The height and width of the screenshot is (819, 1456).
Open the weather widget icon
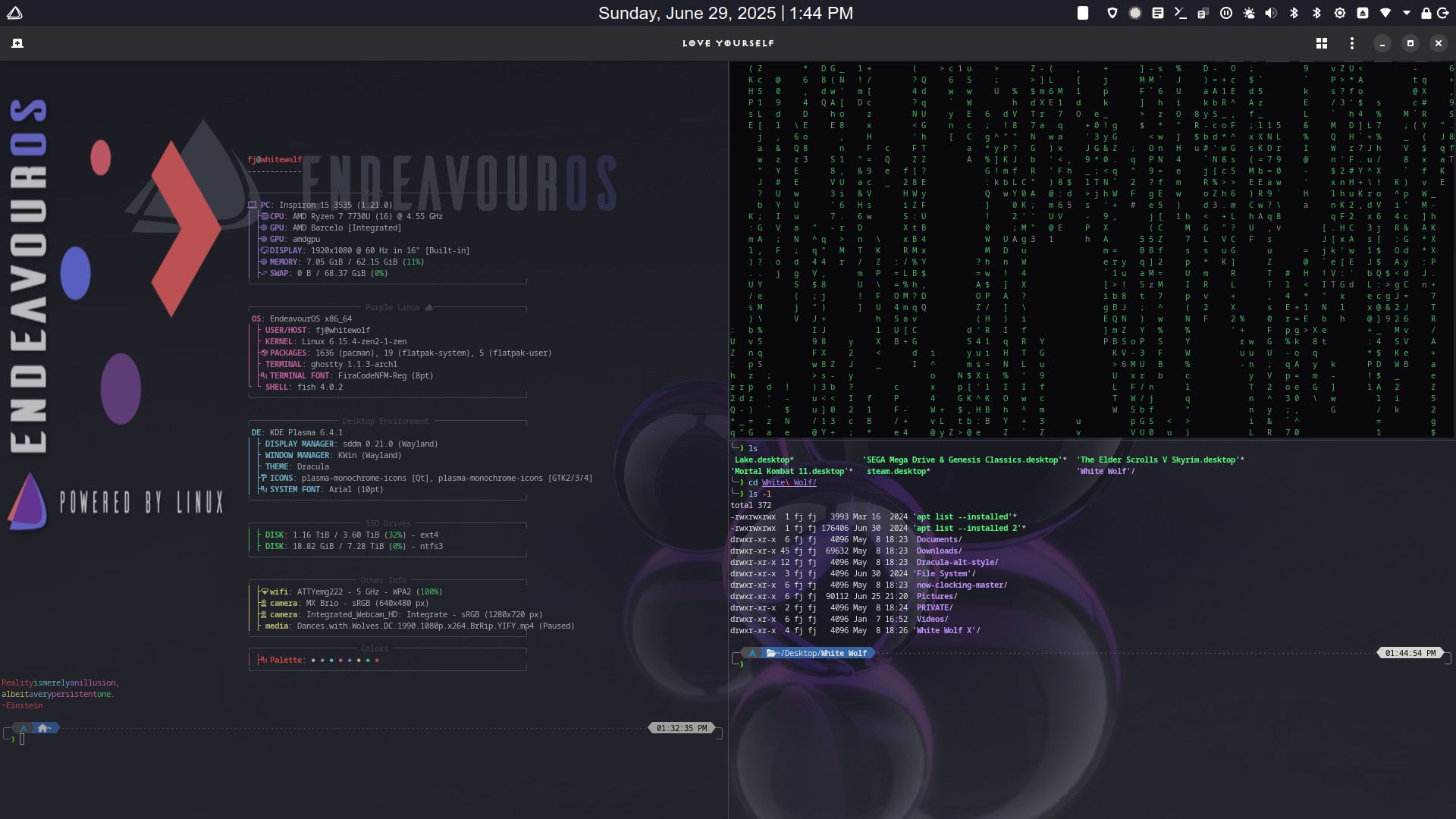1248,13
